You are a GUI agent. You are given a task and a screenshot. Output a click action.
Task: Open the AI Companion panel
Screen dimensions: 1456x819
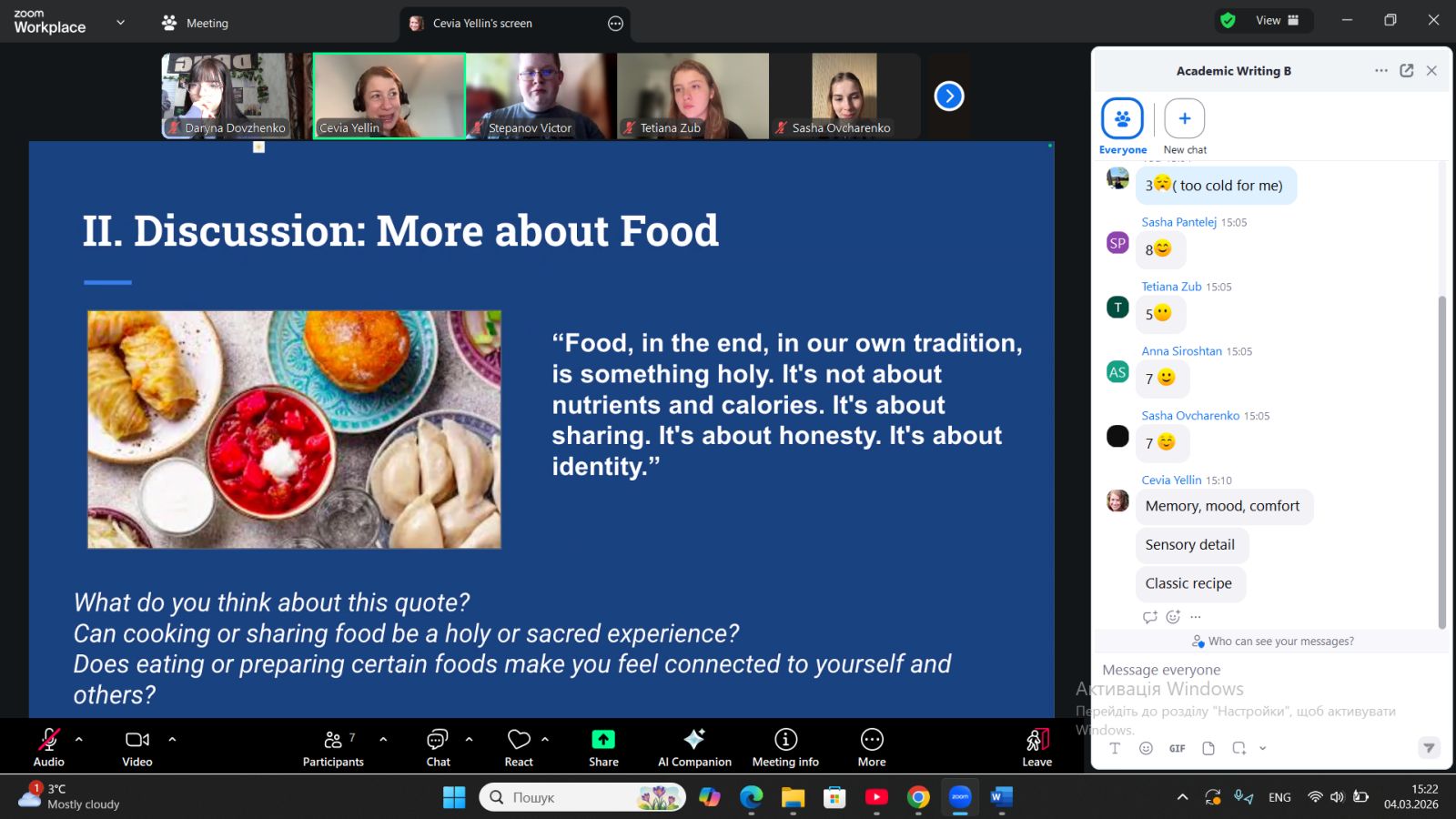[x=694, y=740]
